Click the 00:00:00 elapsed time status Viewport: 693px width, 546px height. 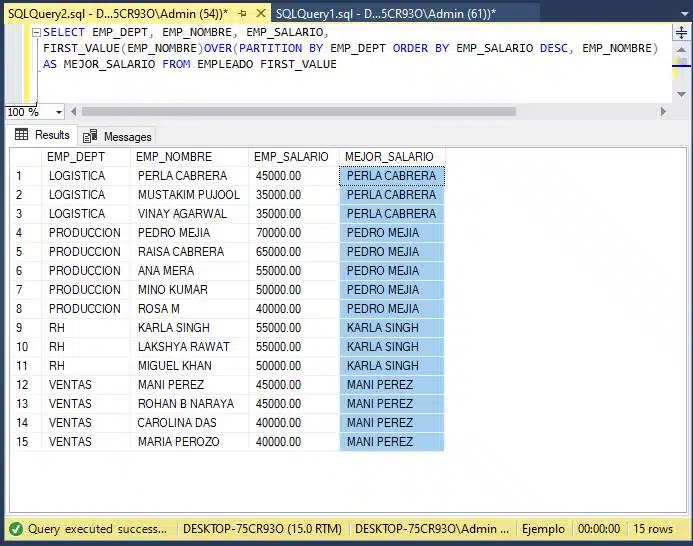599,529
